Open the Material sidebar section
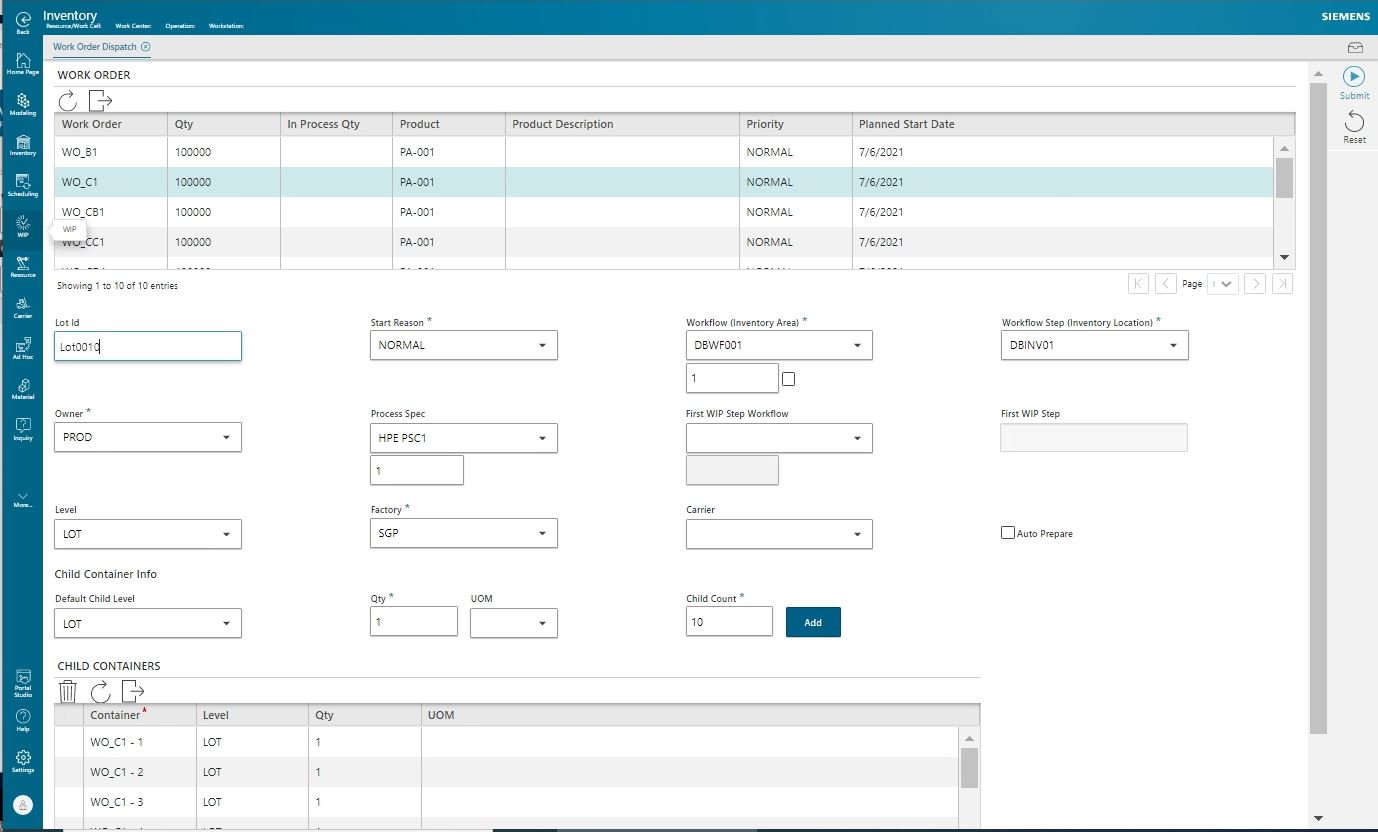The width and height of the screenshot is (1378, 832). [22, 388]
